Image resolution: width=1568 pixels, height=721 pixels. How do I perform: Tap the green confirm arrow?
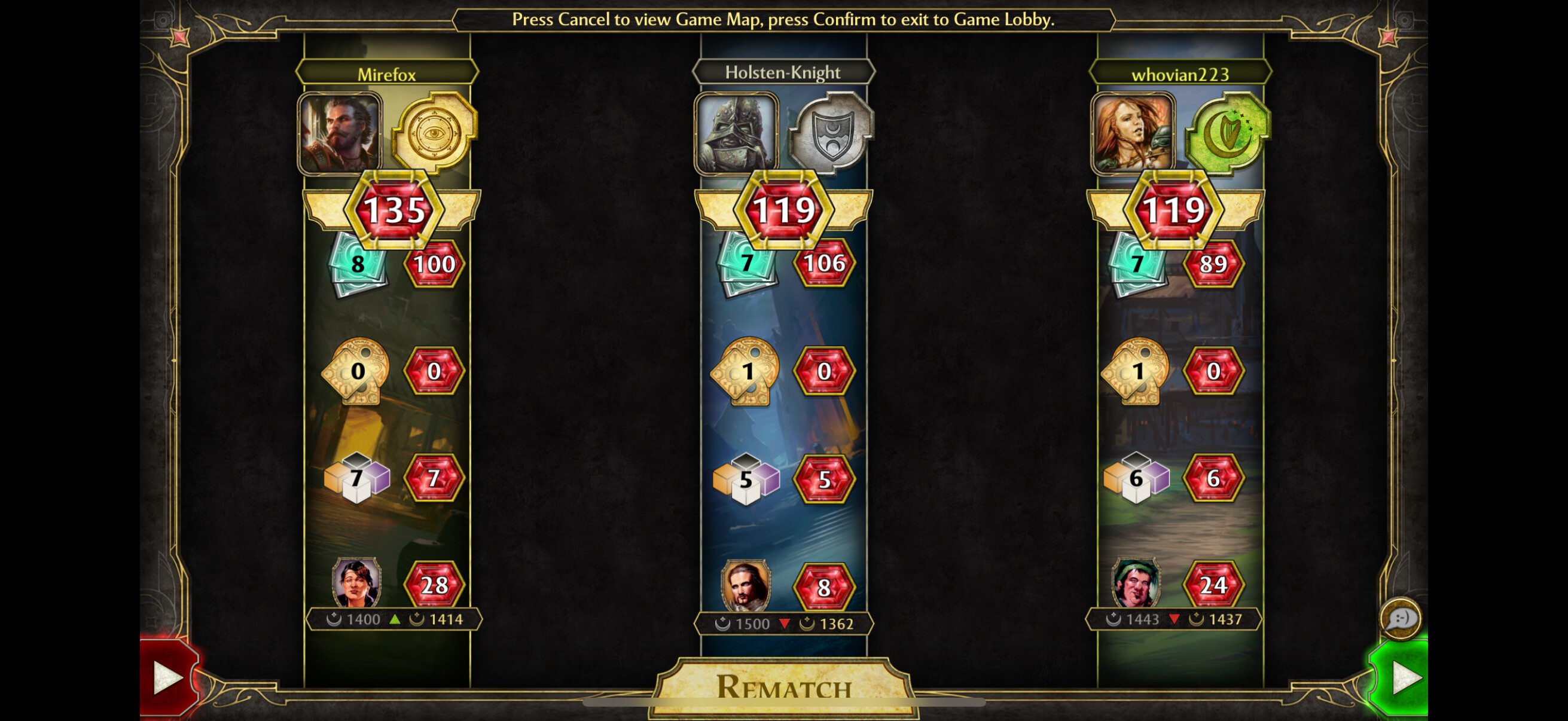pos(1399,677)
